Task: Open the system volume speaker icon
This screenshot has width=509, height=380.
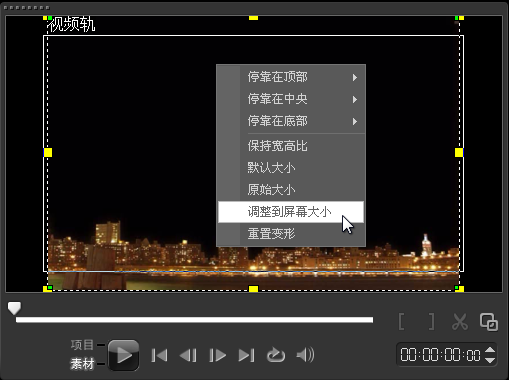Action: (305, 355)
